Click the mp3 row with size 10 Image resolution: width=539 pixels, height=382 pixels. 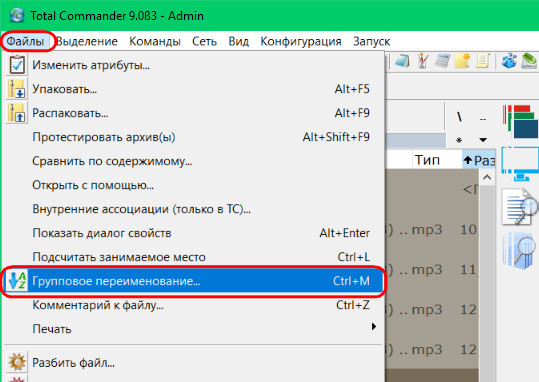[x=432, y=230]
